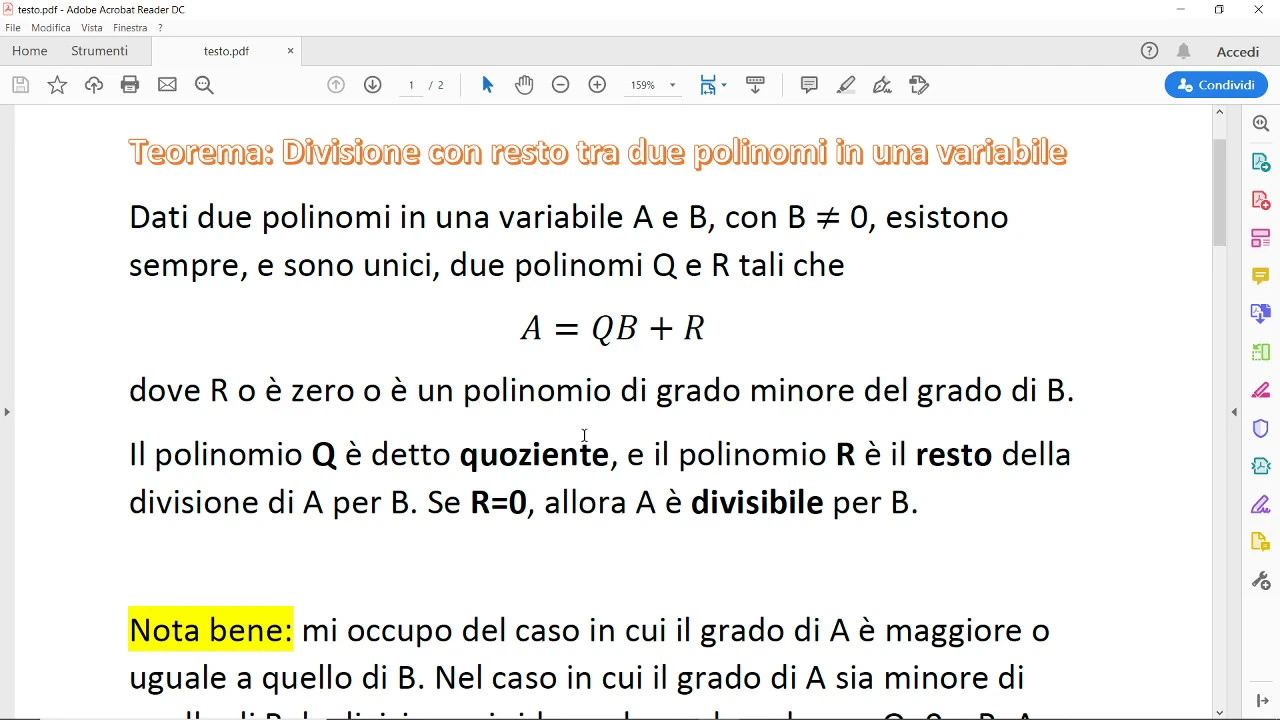Click the cloud upload icon
1280x720 pixels.
click(x=94, y=85)
